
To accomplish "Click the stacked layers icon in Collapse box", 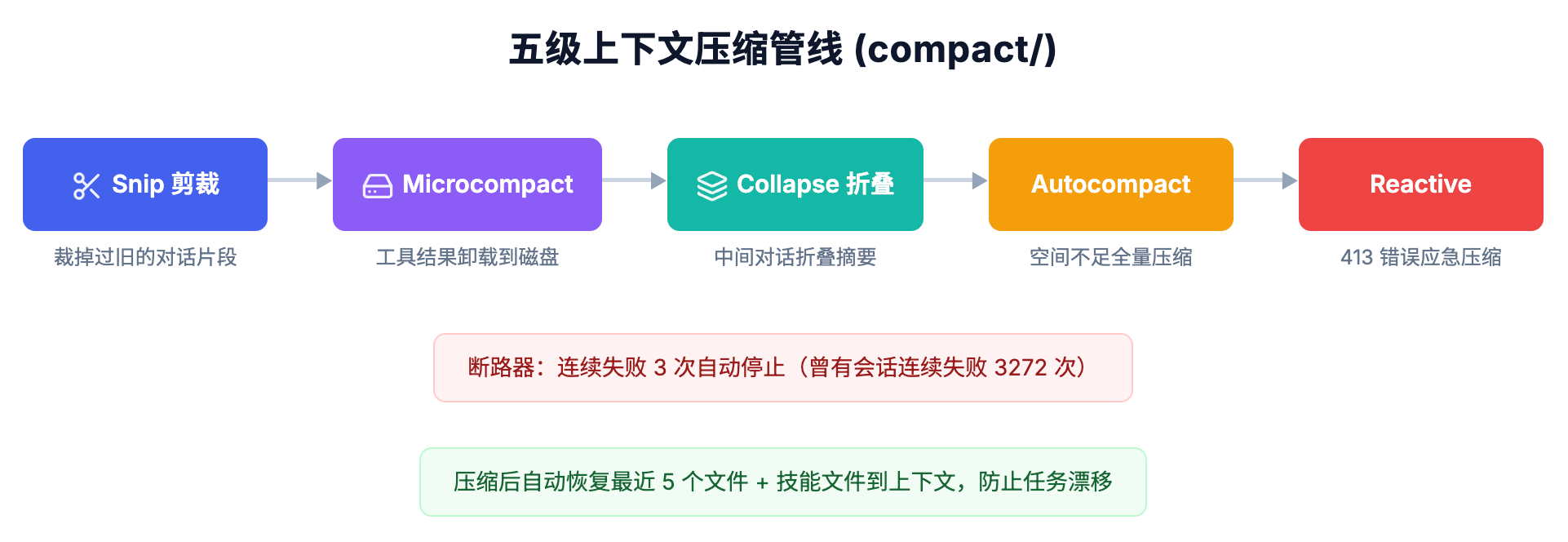I will (711, 186).
